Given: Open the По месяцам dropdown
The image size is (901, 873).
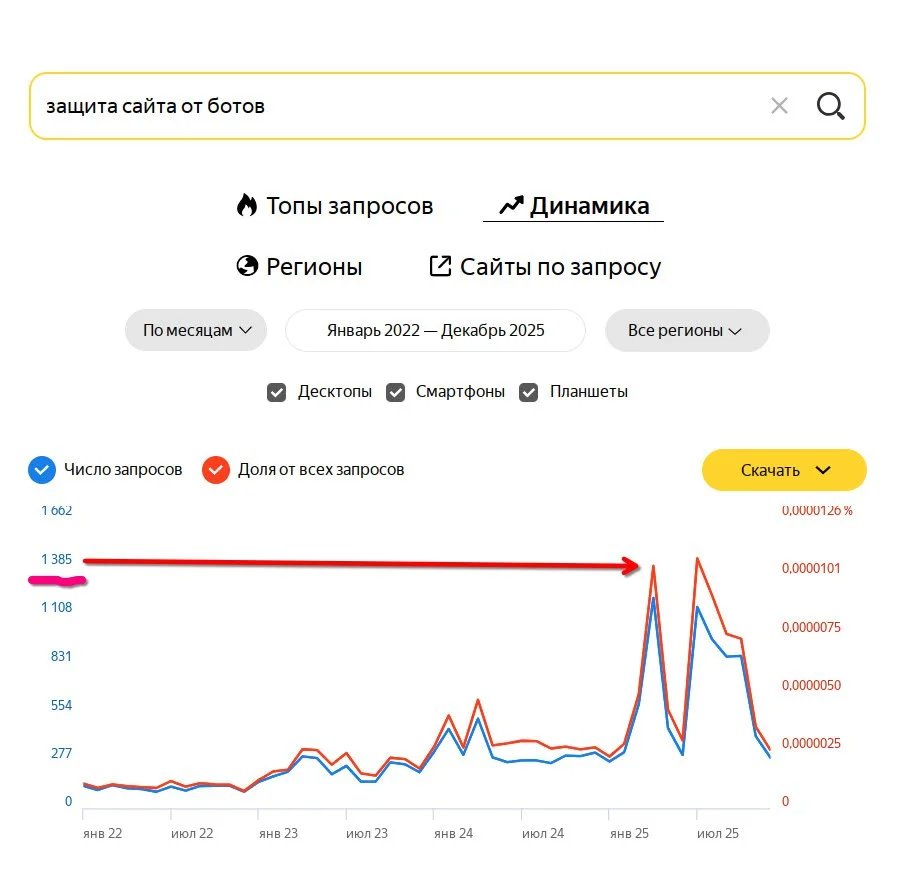Looking at the screenshot, I should (x=195, y=330).
